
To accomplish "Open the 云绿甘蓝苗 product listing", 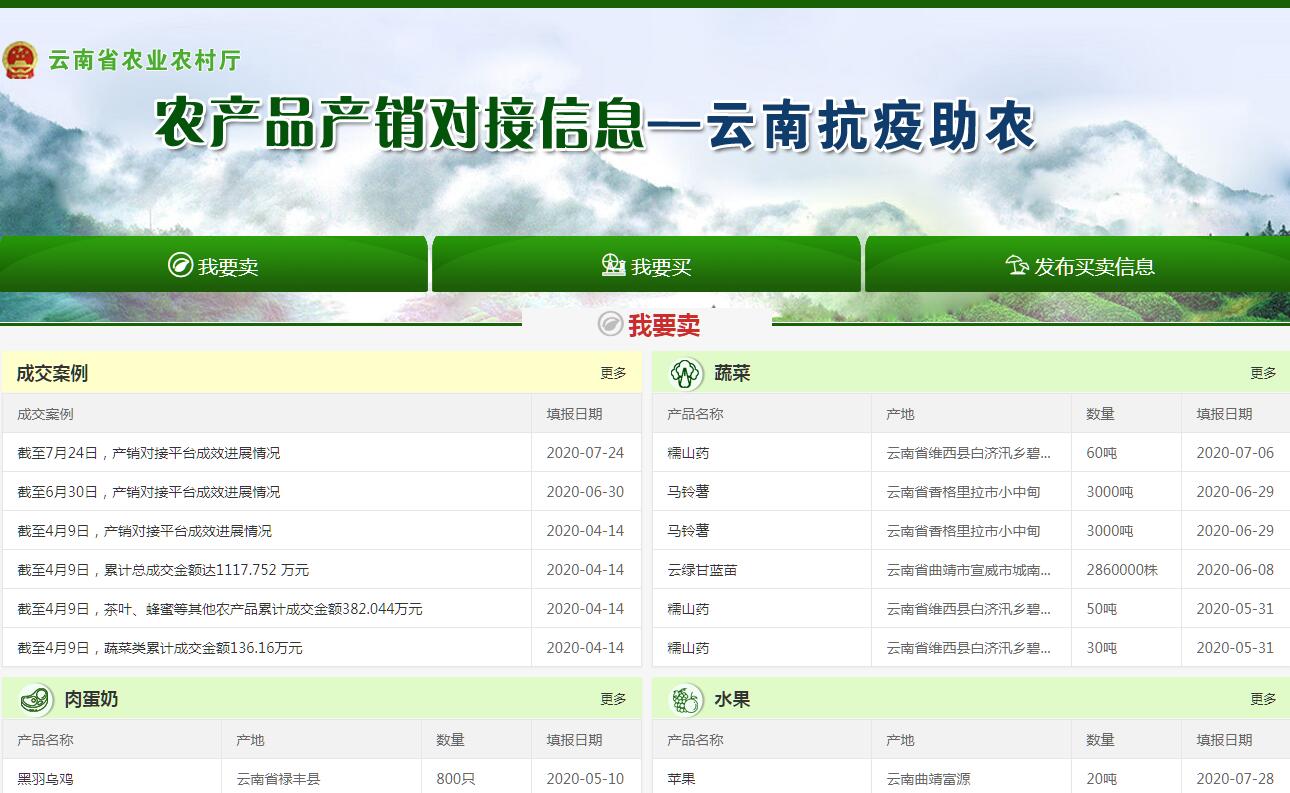I will [702, 570].
